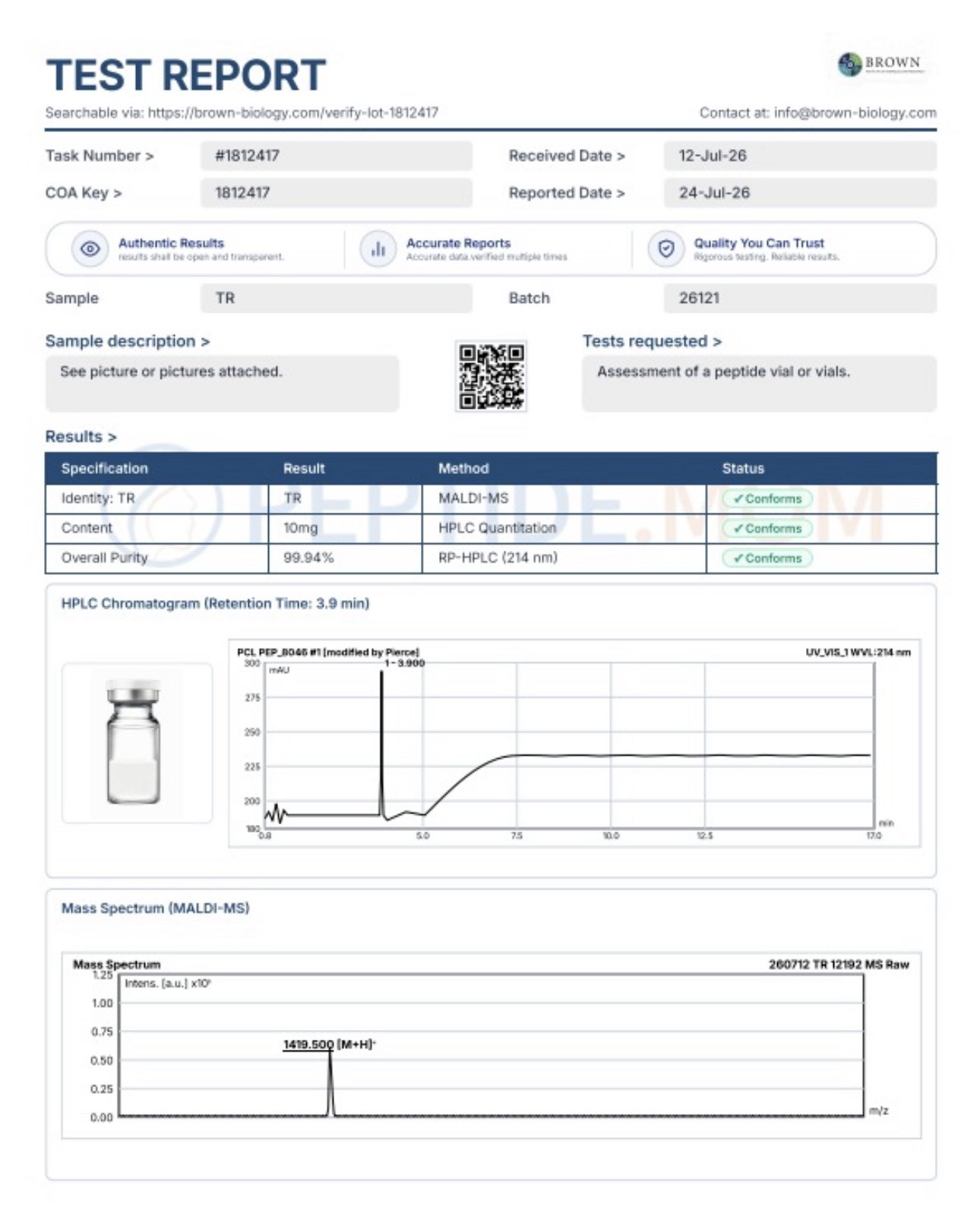Click the "Task Number >" label

(x=100, y=156)
